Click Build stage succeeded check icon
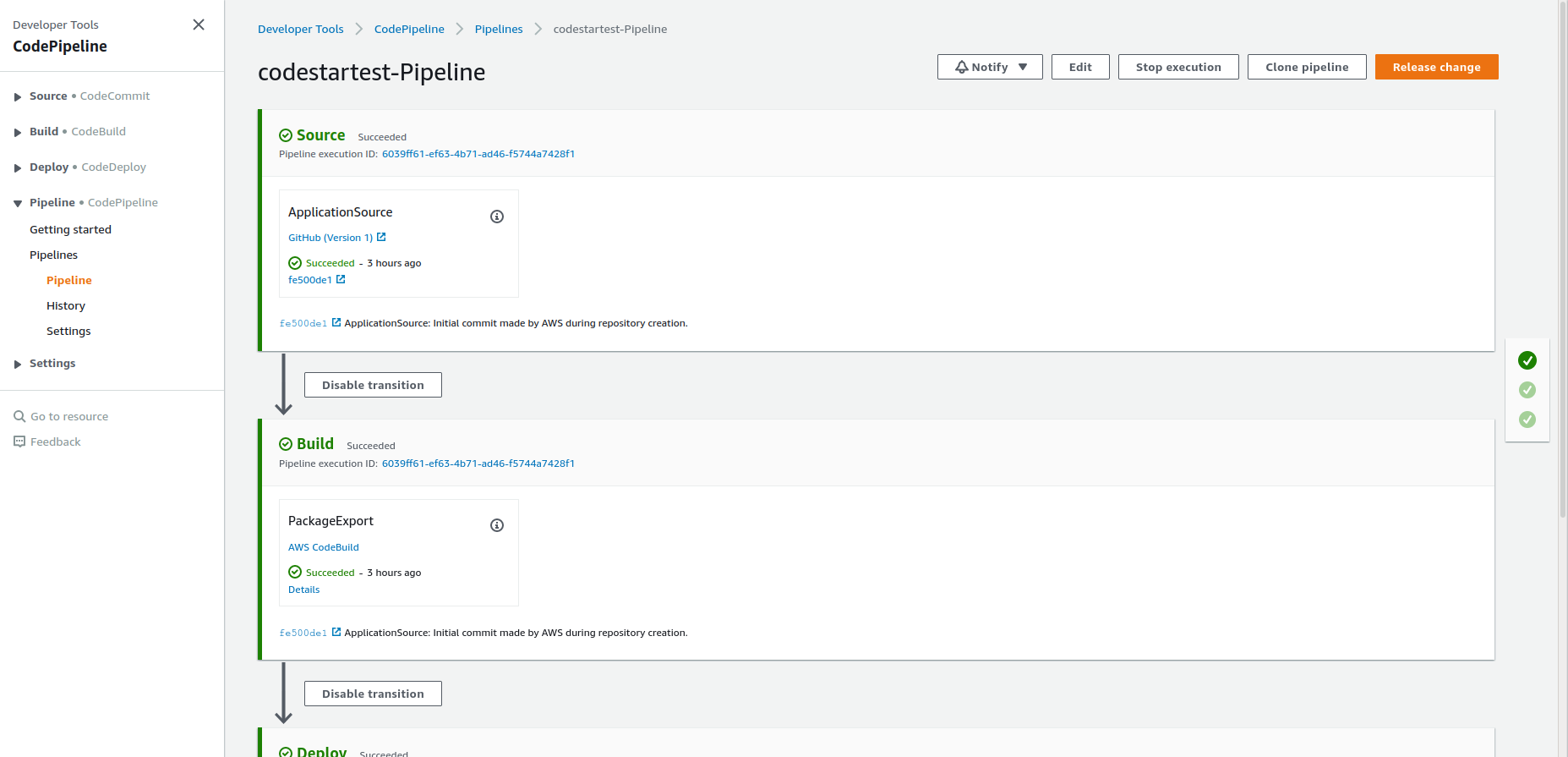1568x757 pixels. [286, 444]
